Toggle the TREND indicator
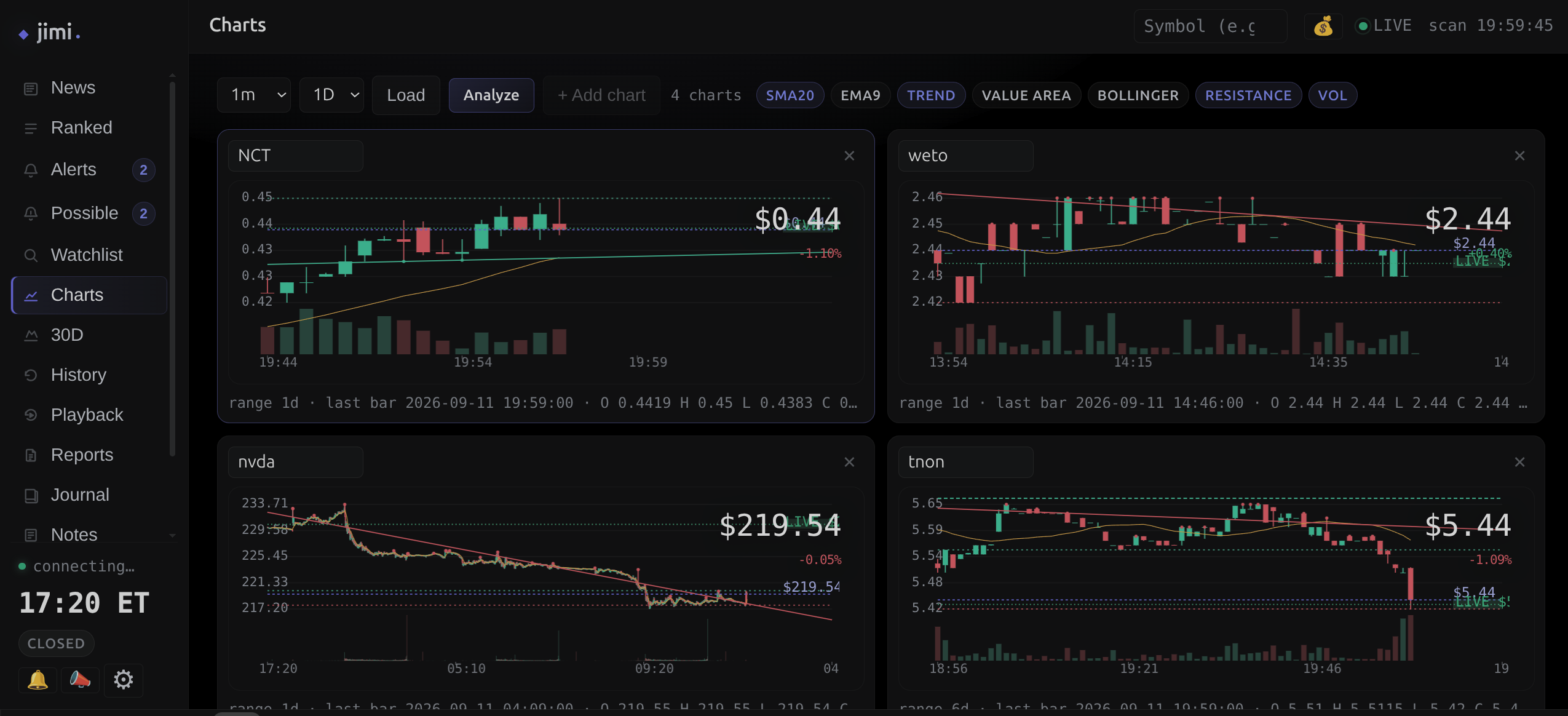 (x=931, y=95)
